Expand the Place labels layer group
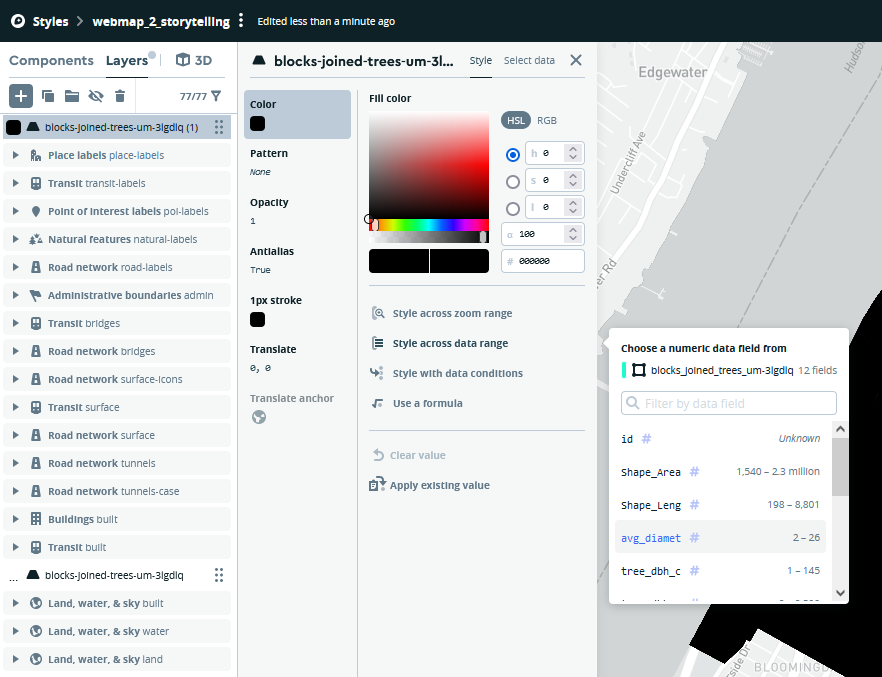Viewport: 882px width, 677px height. click(x=16, y=155)
